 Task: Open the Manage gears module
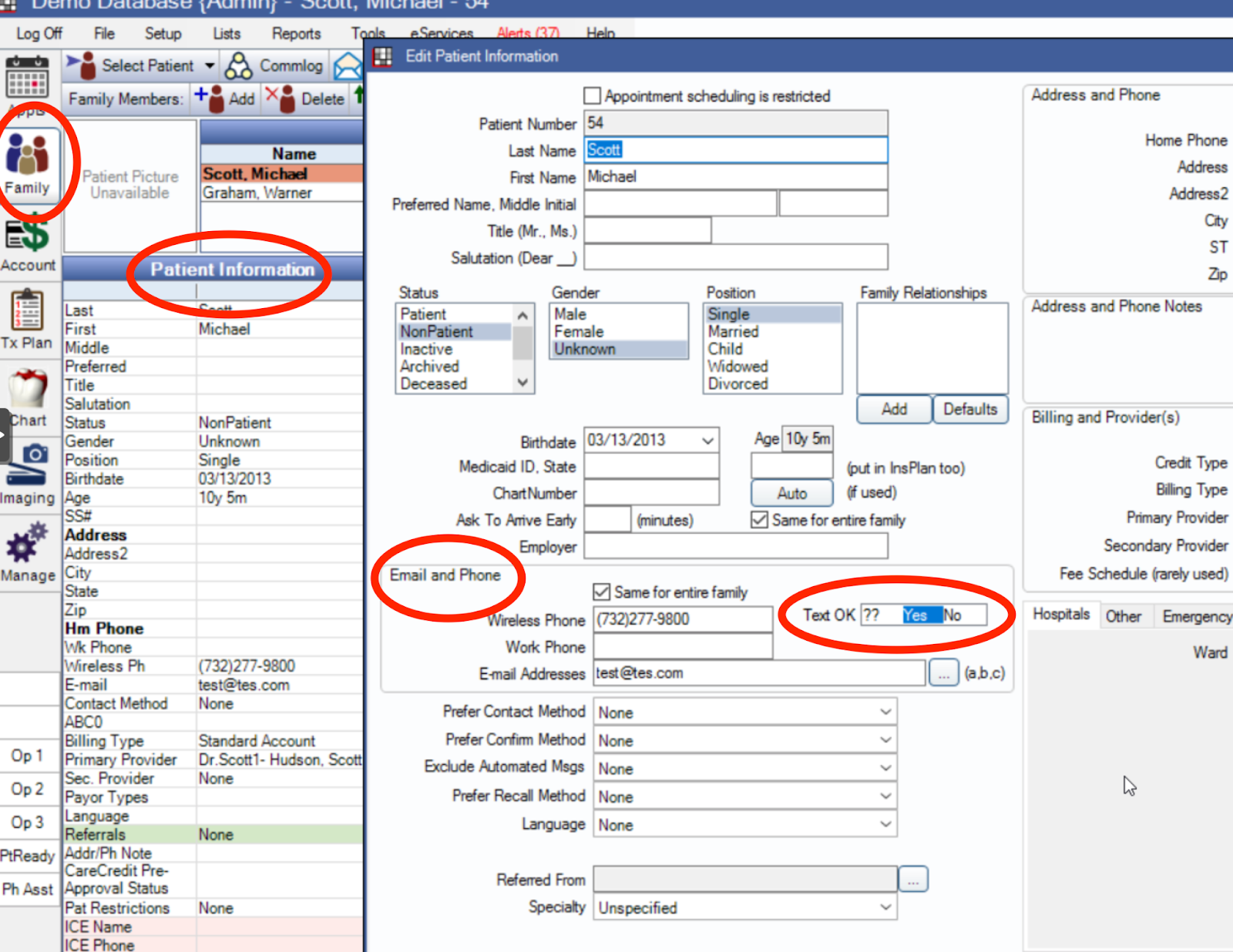(27, 544)
